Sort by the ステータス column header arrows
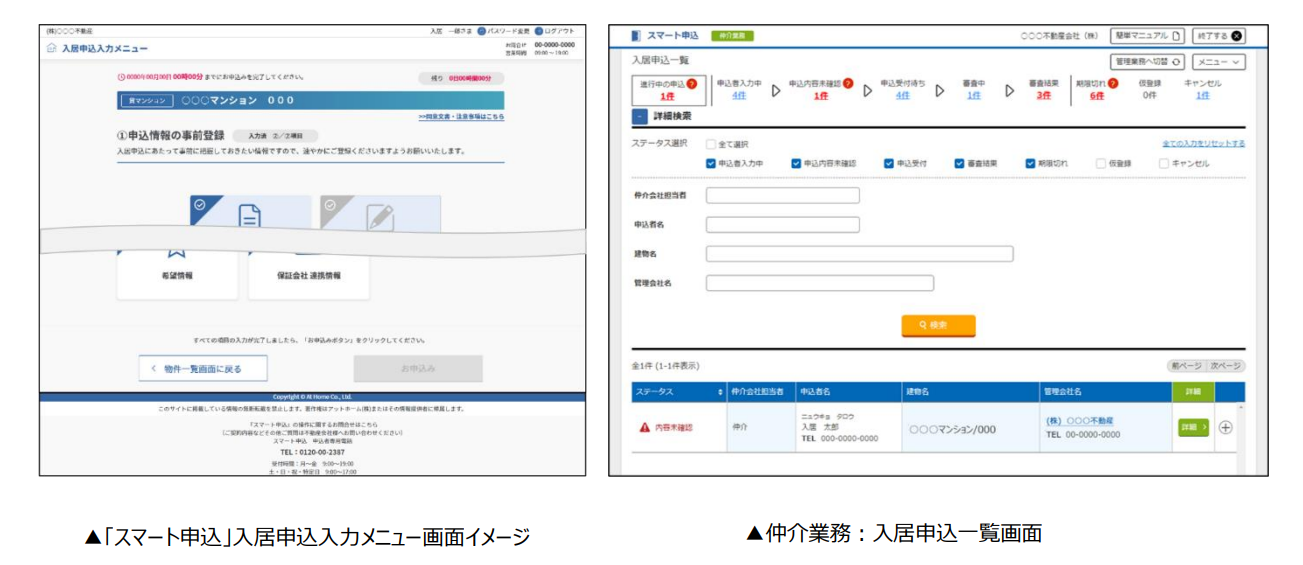This screenshot has width=1303, height=565. tap(720, 392)
